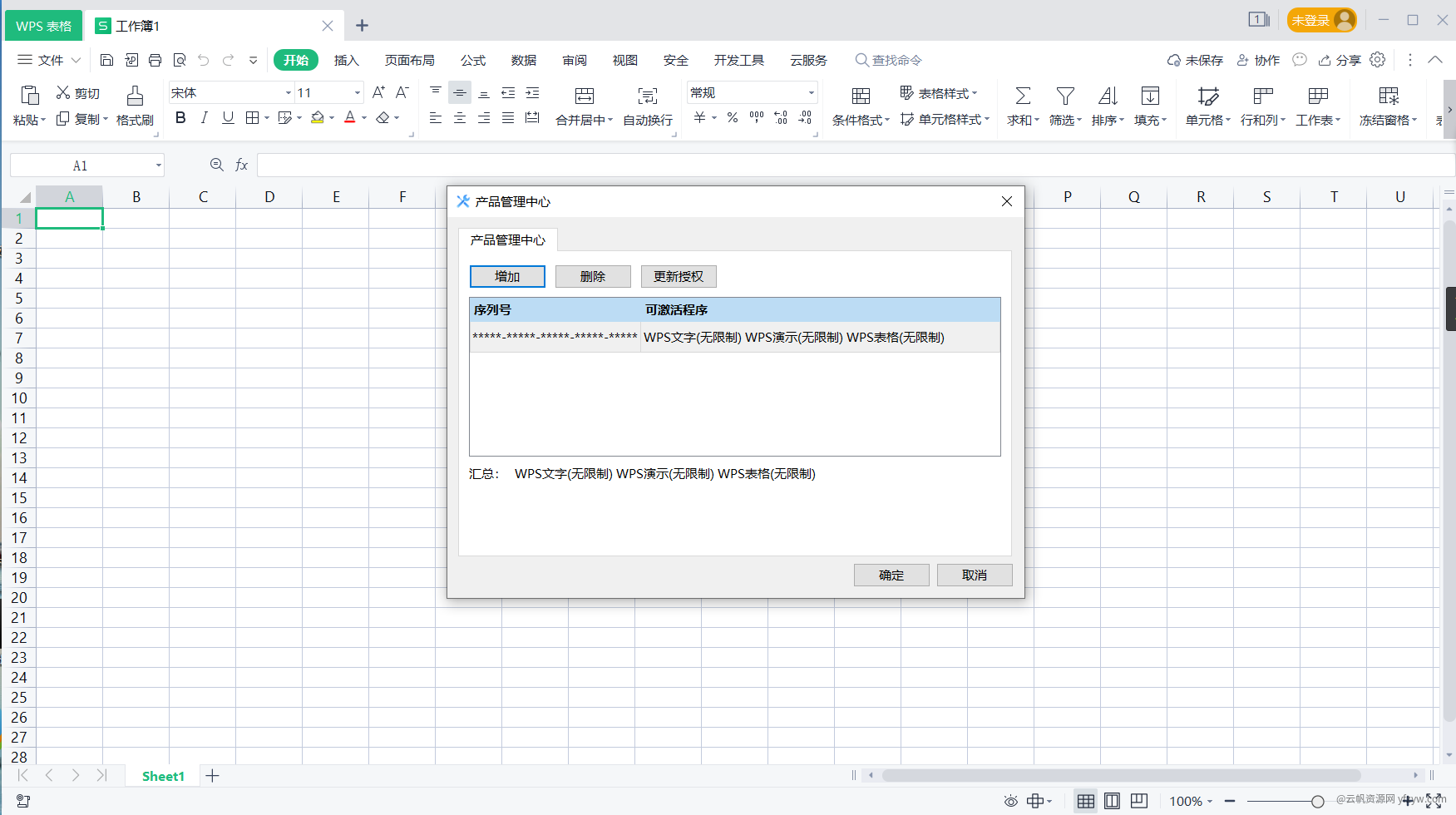The width and height of the screenshot is (1456, 815).
Task: Toggle Italic formatting
Action: (x=204, y=118)
